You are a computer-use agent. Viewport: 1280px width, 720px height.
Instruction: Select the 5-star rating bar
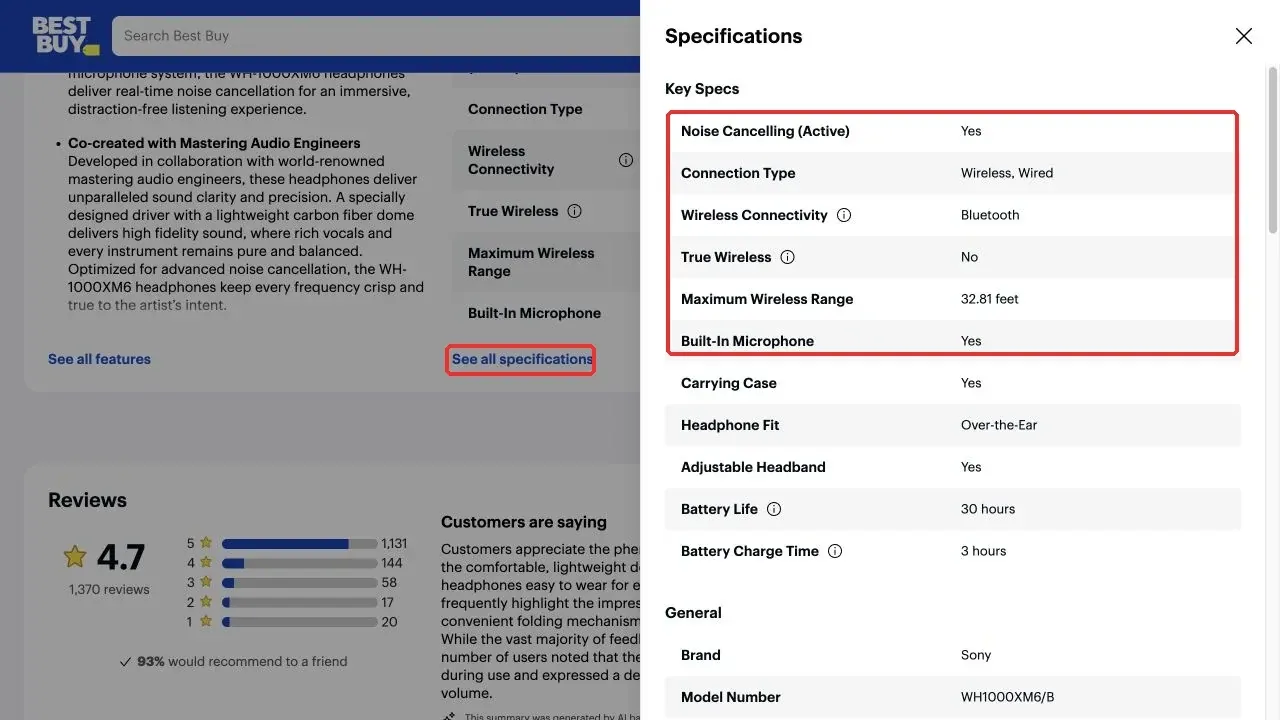tap(299, 544)
